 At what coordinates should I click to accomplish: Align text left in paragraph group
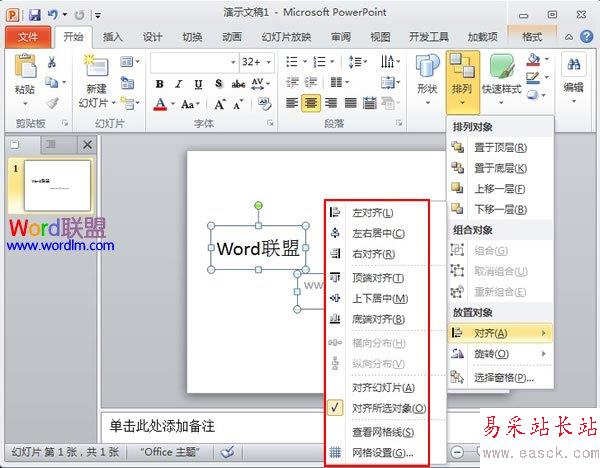coord(292,103)
